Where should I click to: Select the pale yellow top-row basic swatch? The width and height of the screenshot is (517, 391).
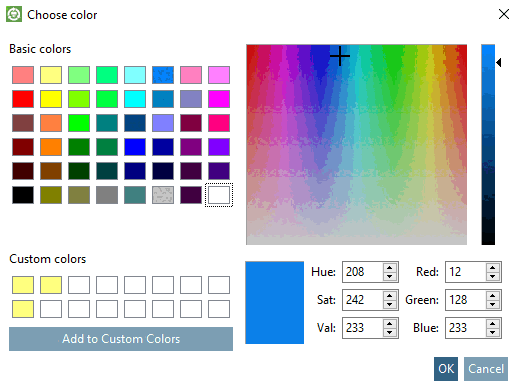[x=51, y=75]
